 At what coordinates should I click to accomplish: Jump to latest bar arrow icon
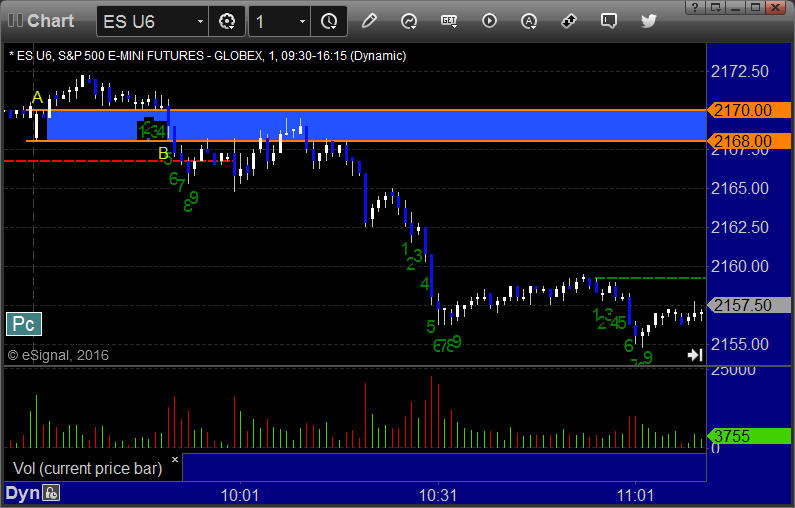695,355
